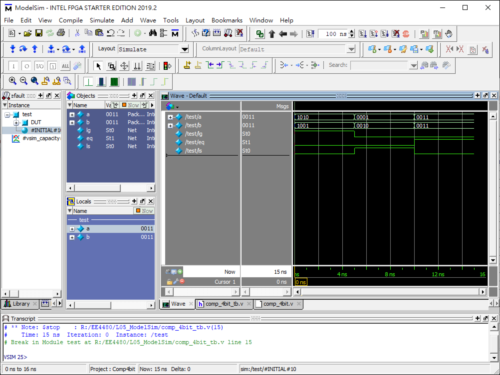Select the 'eq' row in Objects panel

pyautogui.click(x=111, y=138)
